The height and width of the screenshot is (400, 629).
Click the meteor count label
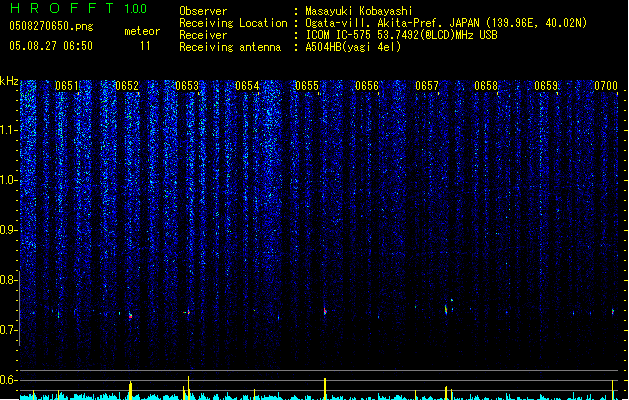142,31
